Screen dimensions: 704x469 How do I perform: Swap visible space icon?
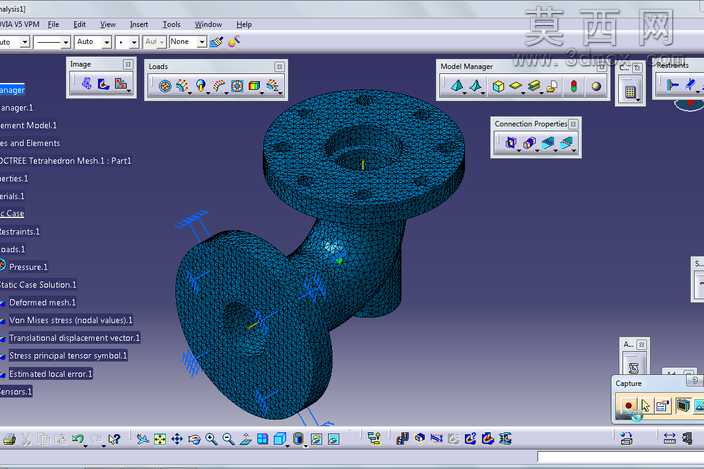point(334,439)
